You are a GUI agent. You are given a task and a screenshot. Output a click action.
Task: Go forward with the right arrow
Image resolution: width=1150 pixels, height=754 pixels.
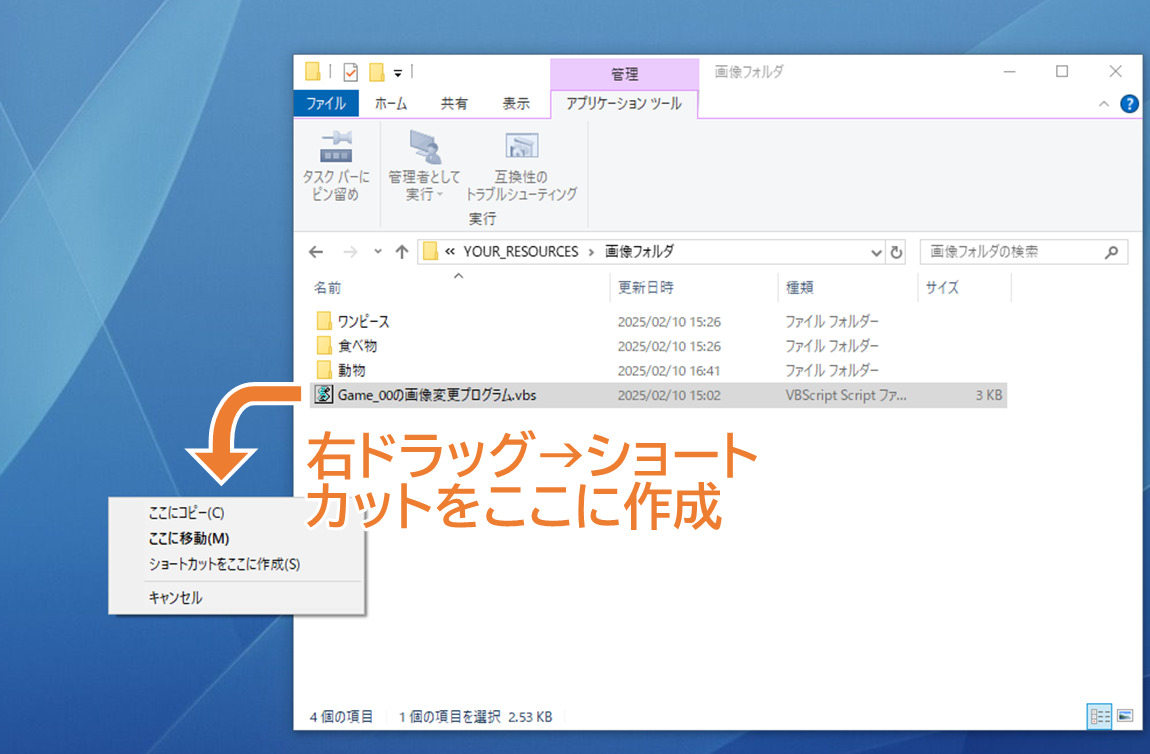coord(351,252)
